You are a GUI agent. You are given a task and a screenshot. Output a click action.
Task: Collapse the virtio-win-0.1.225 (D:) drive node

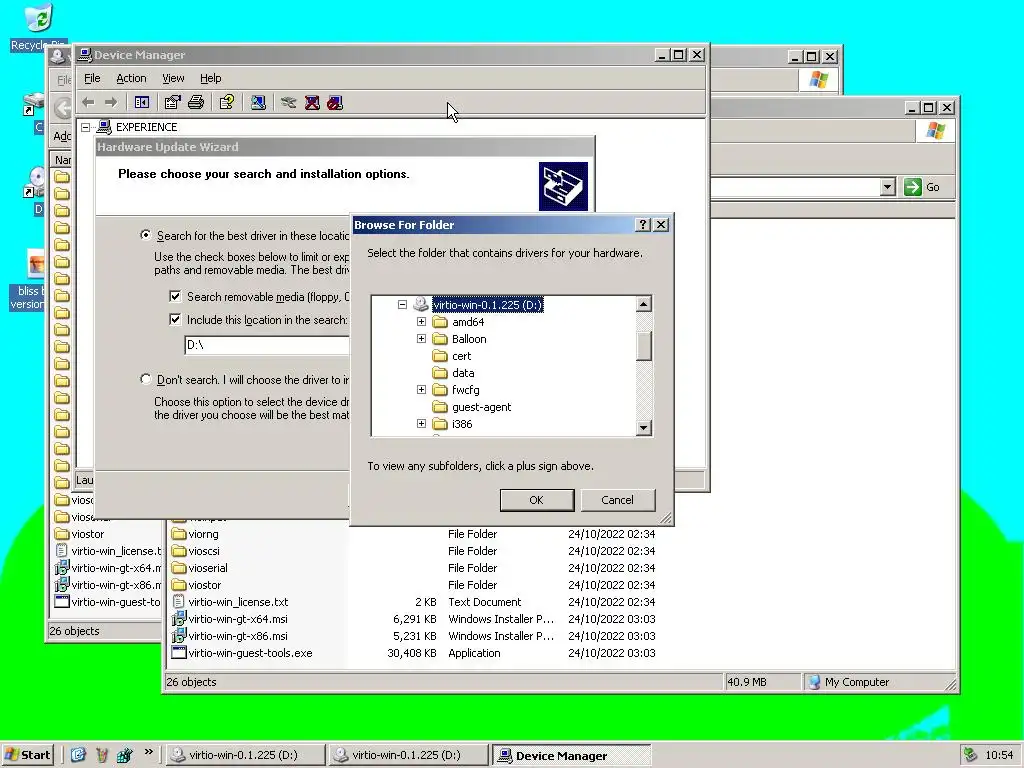(x=402, y=305)
